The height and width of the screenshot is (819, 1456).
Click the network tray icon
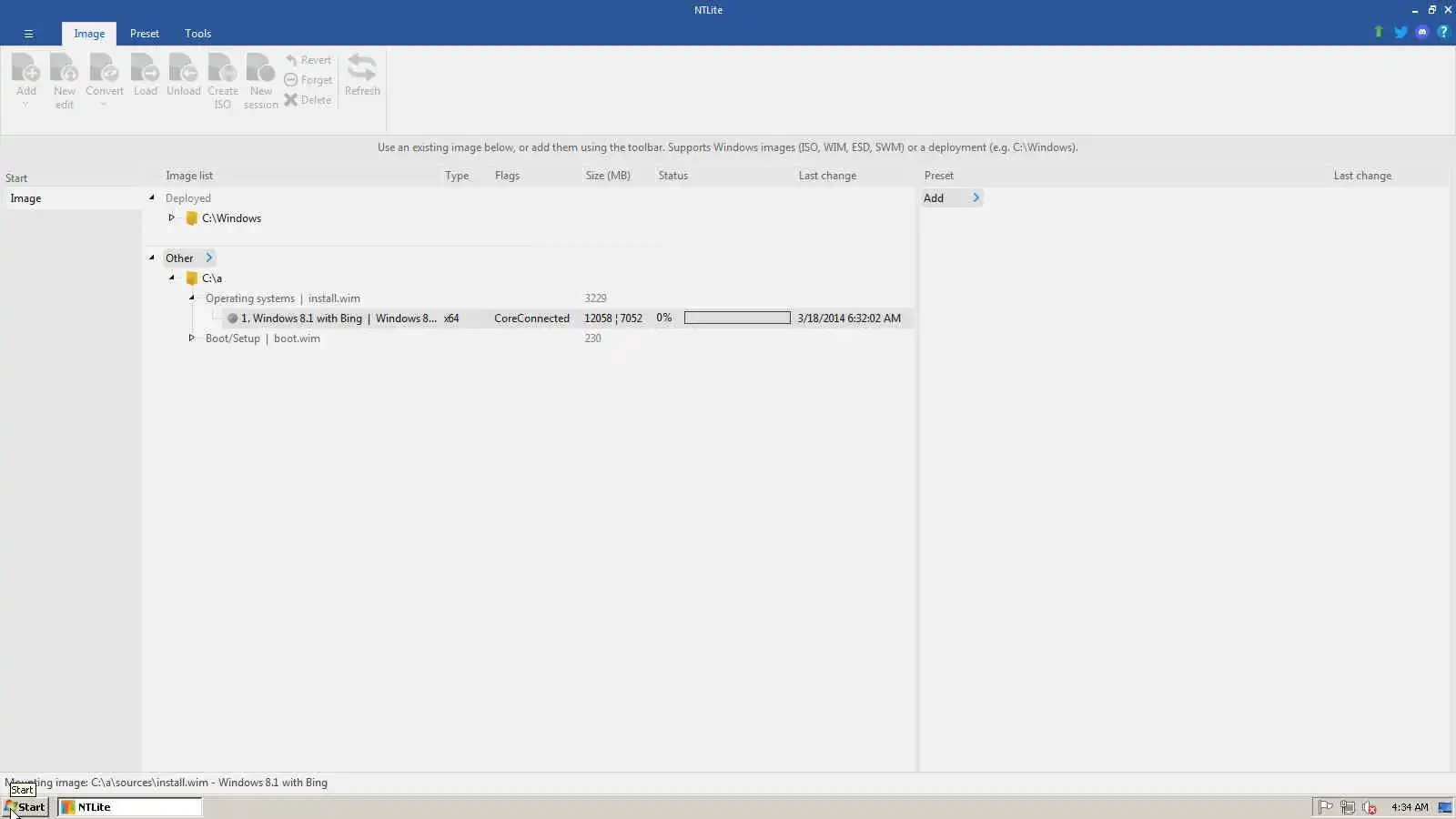1348,807
